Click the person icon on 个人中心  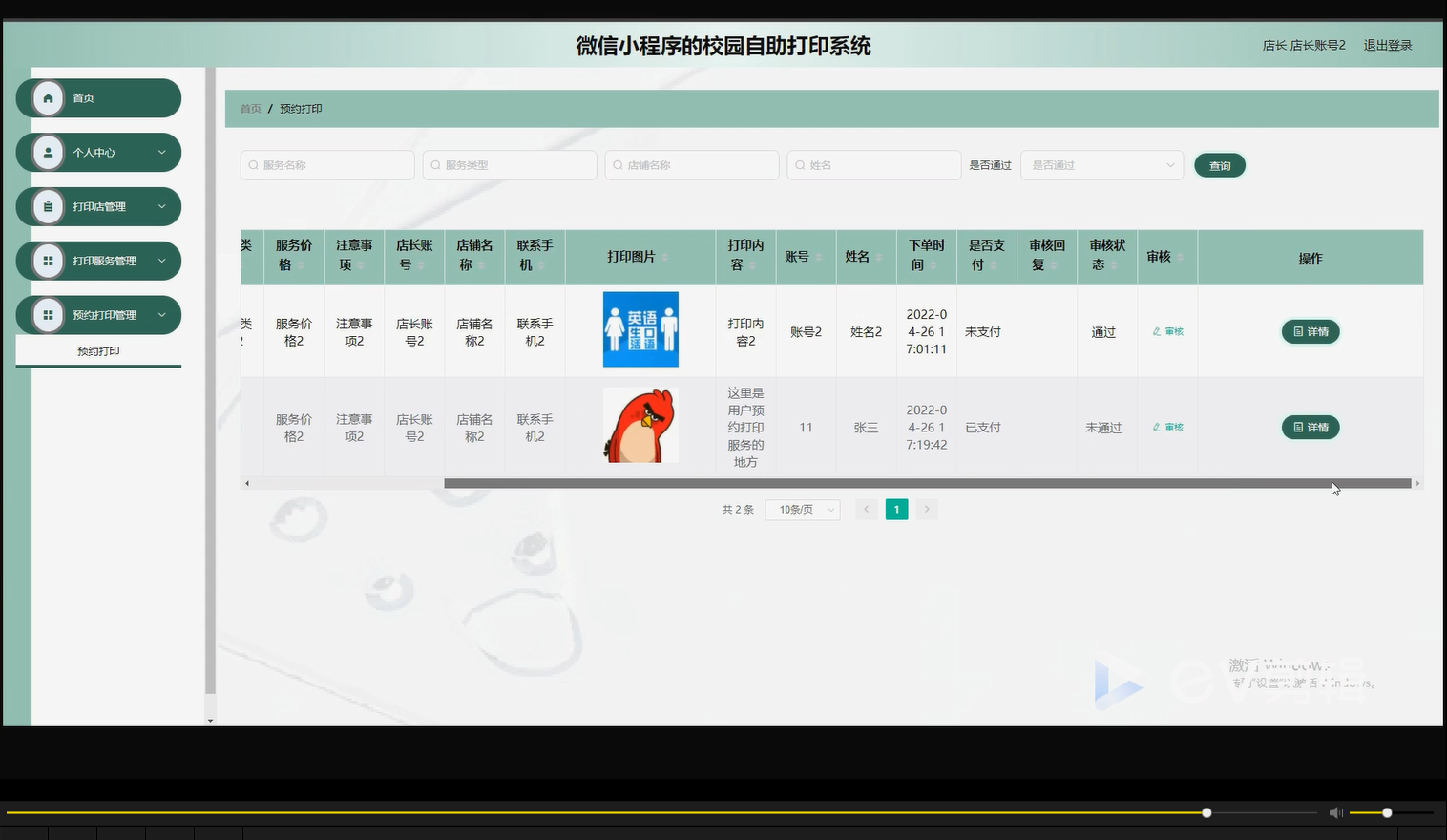tap(48, 152)
